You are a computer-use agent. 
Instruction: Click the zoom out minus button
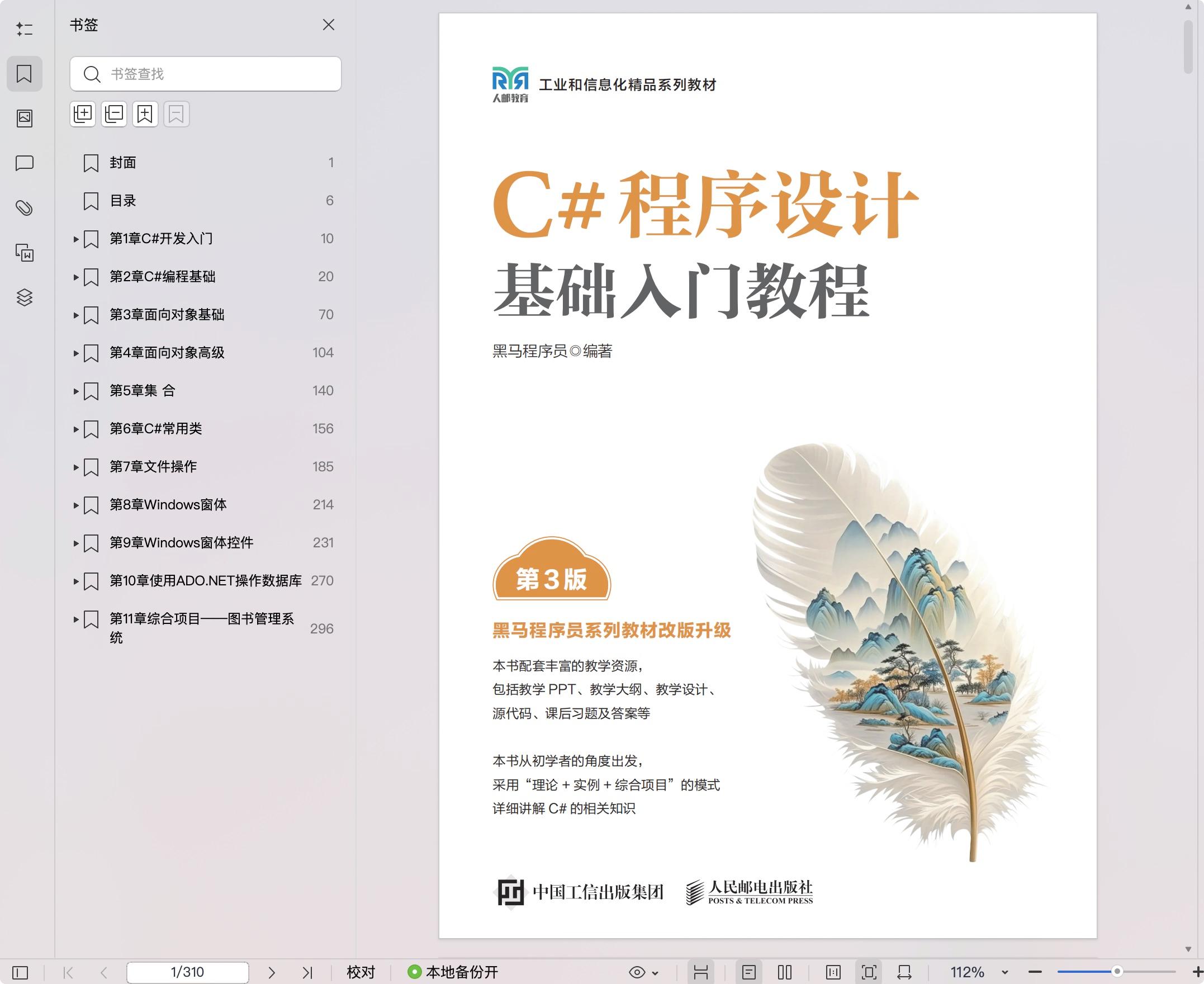[x=1035, y=973]
